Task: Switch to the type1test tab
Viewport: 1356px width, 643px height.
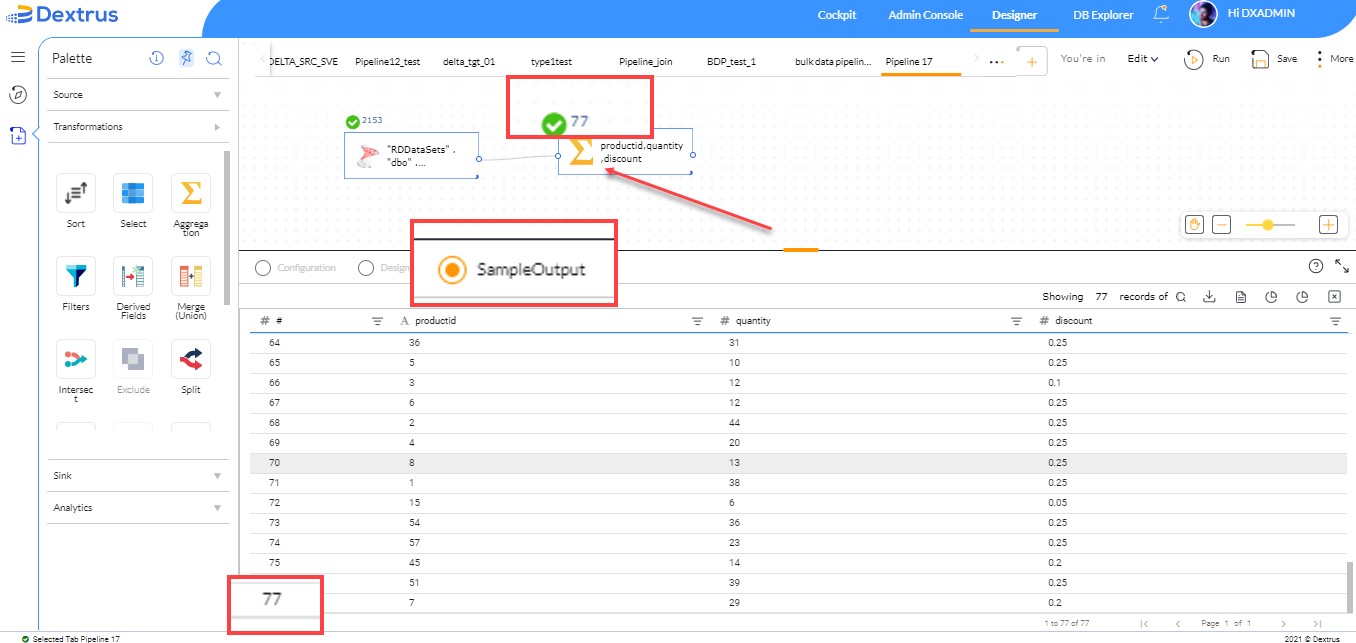Action: point(552,62)
